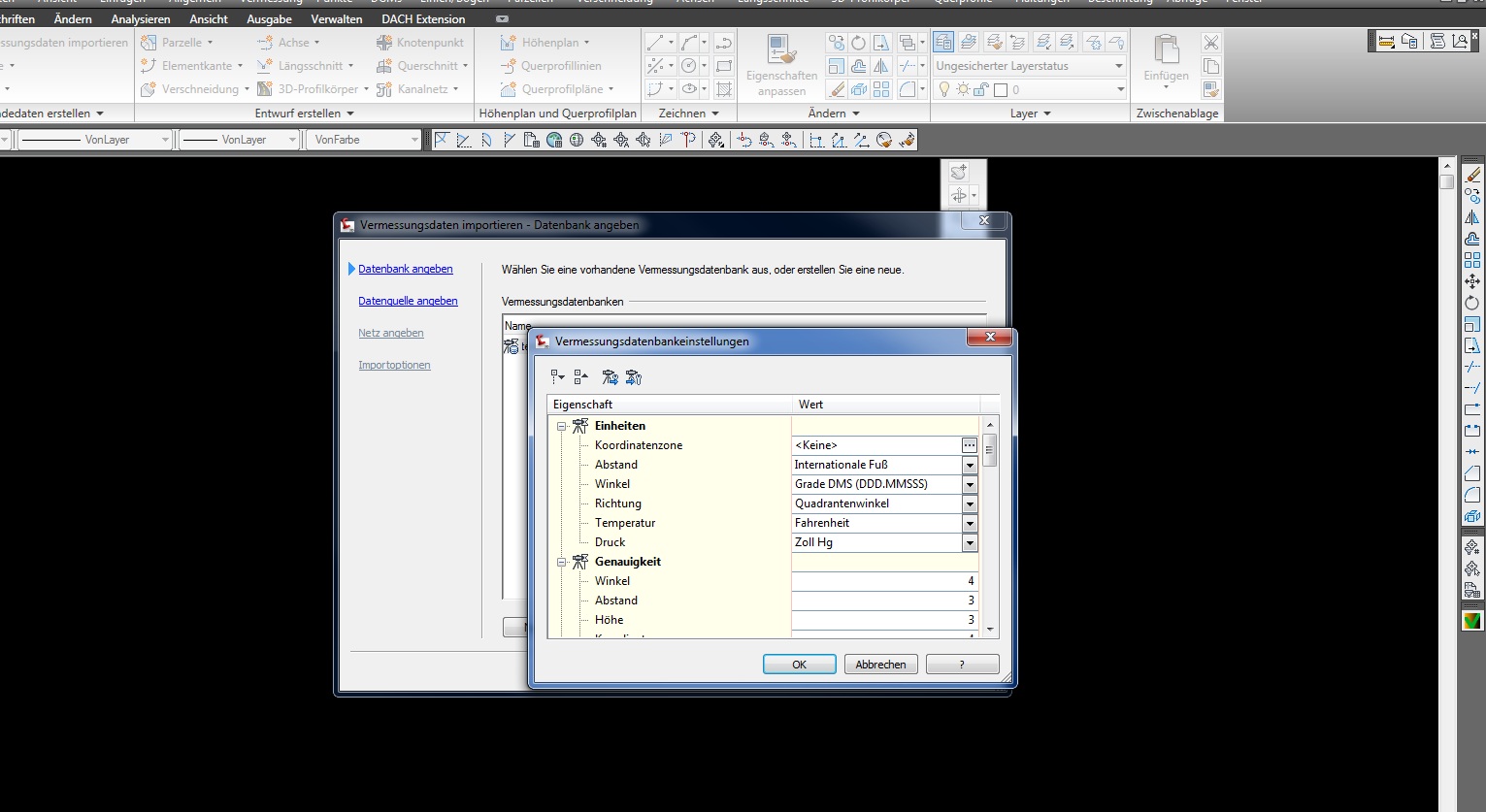Click the colorful surface icon on right toolbar
Screen dimensions: 1486x812
click(1472, 621)
